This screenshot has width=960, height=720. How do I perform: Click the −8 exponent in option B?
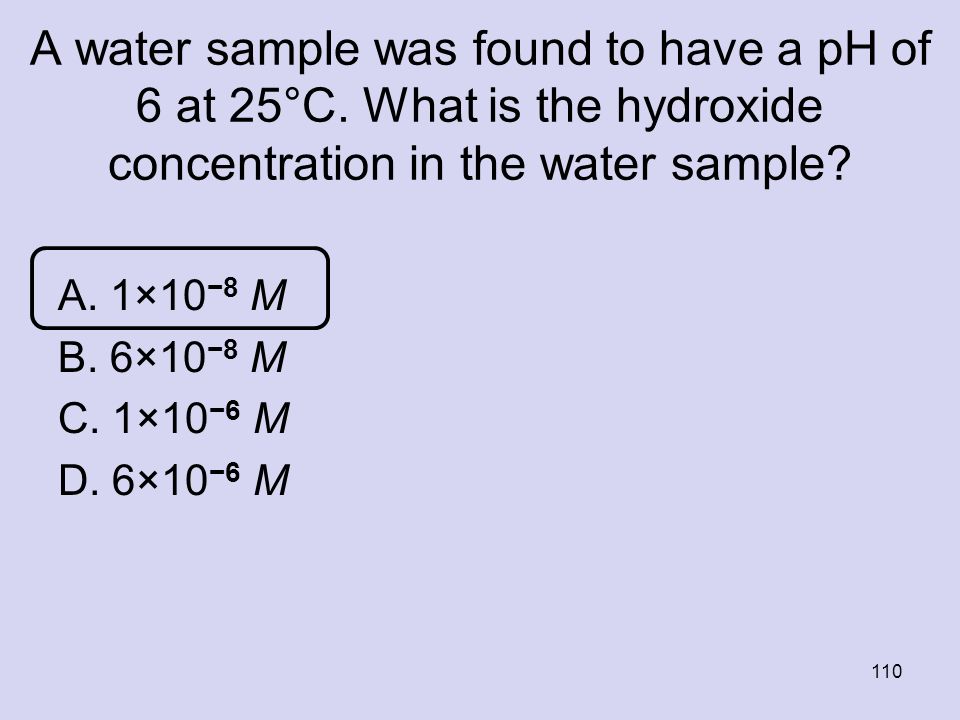coord(222,349)
